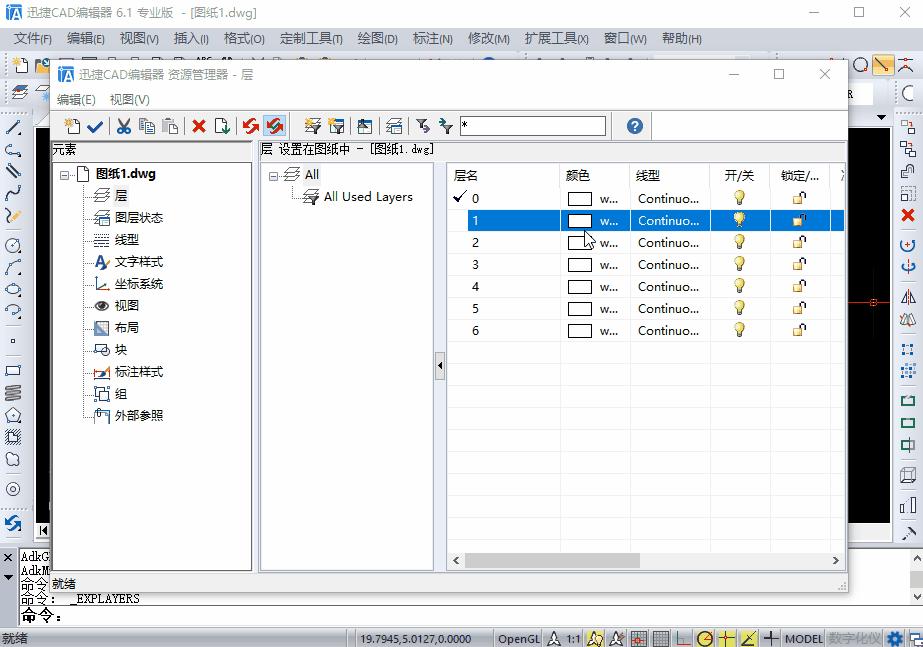Select All Used Layers filter
The image size is (923, 647).
[x=368, y=197]
